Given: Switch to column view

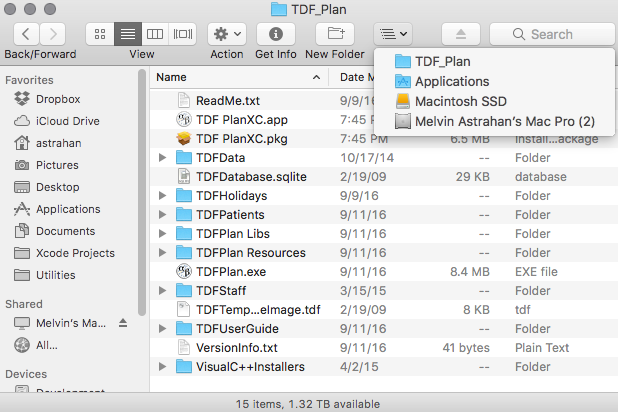Looking at the screenshot, I should pos(155,34).
